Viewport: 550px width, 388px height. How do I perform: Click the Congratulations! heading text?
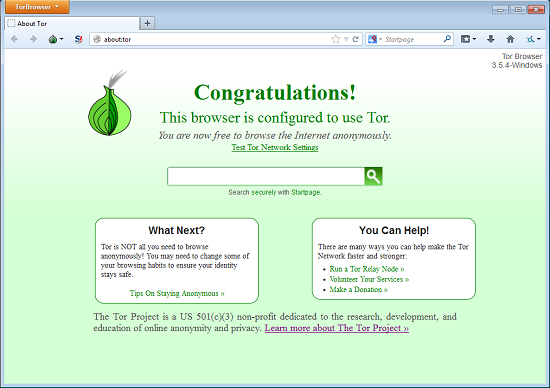pyautogui.click(x=275, y=93)
